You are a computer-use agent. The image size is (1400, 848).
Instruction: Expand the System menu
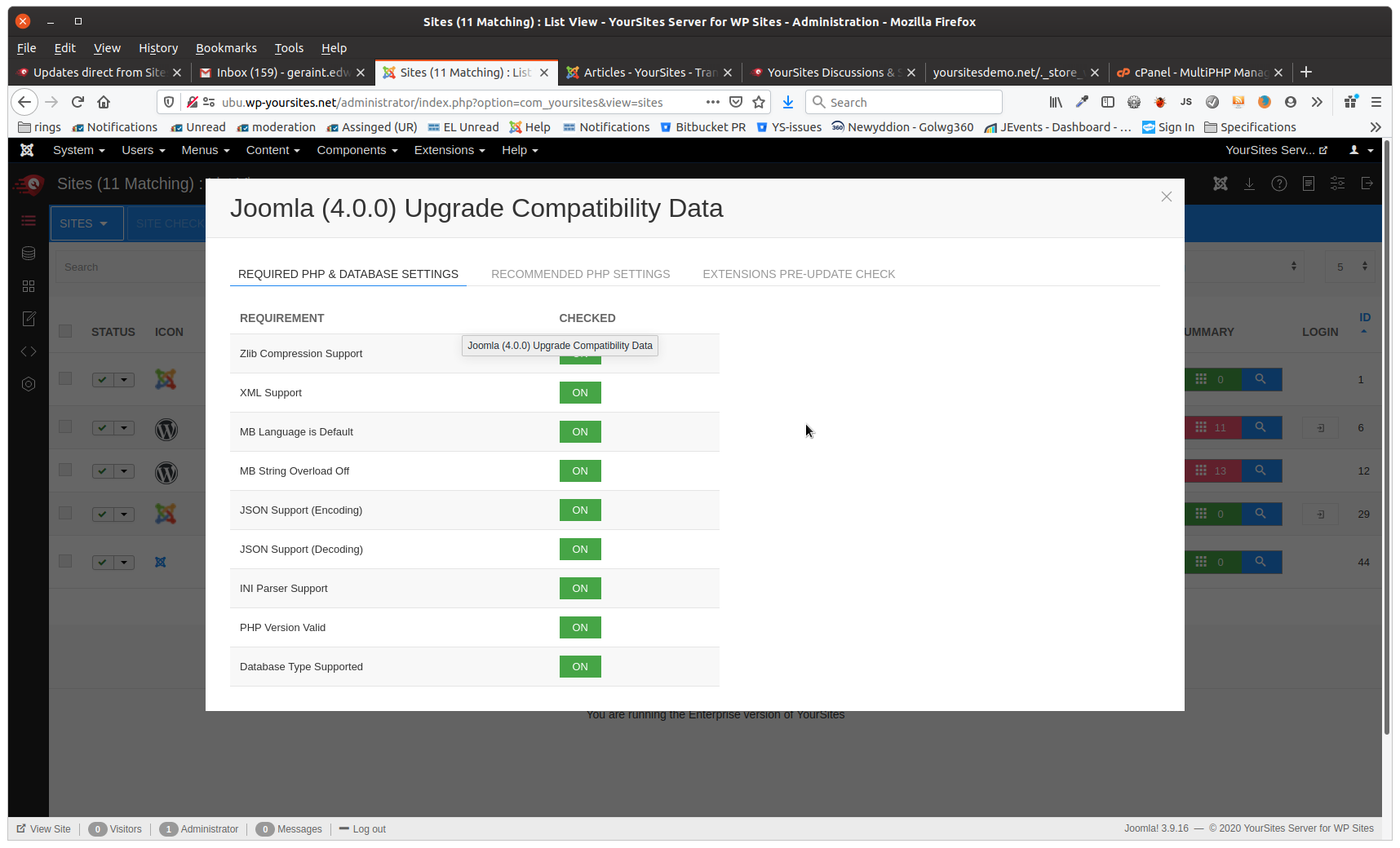tap(78, 150)
